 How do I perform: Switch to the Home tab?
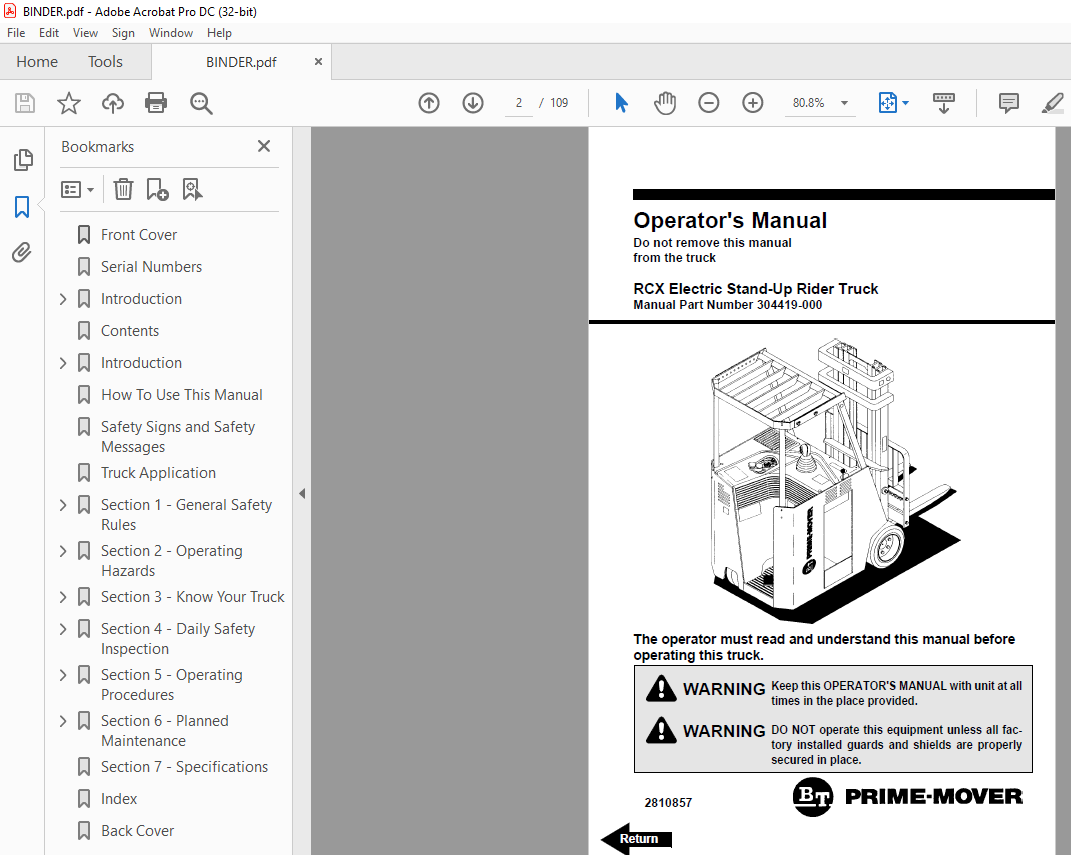(37, 61)
